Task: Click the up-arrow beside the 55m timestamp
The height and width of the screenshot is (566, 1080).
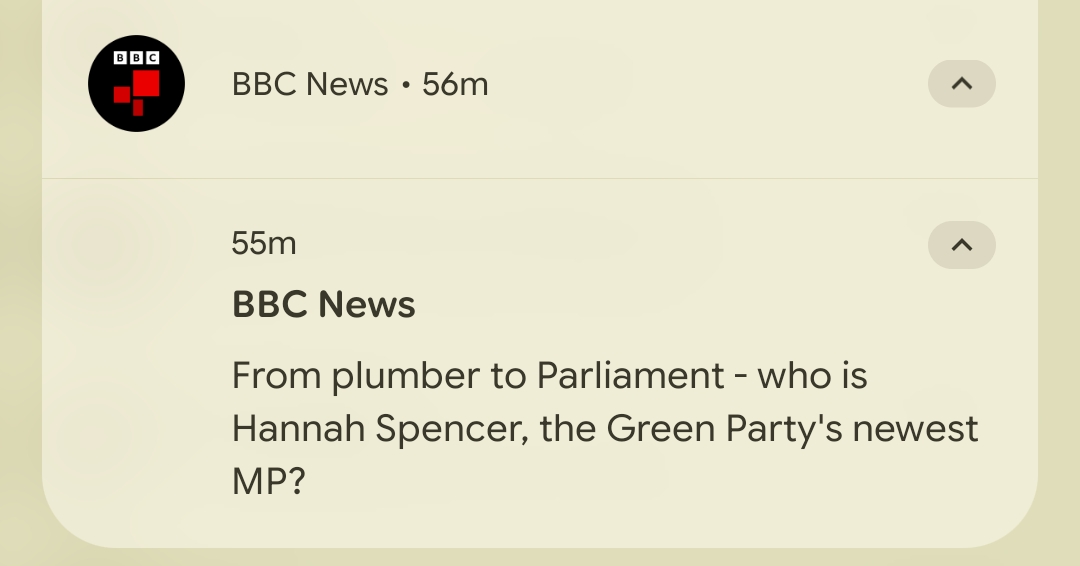Action: (961, 245)
